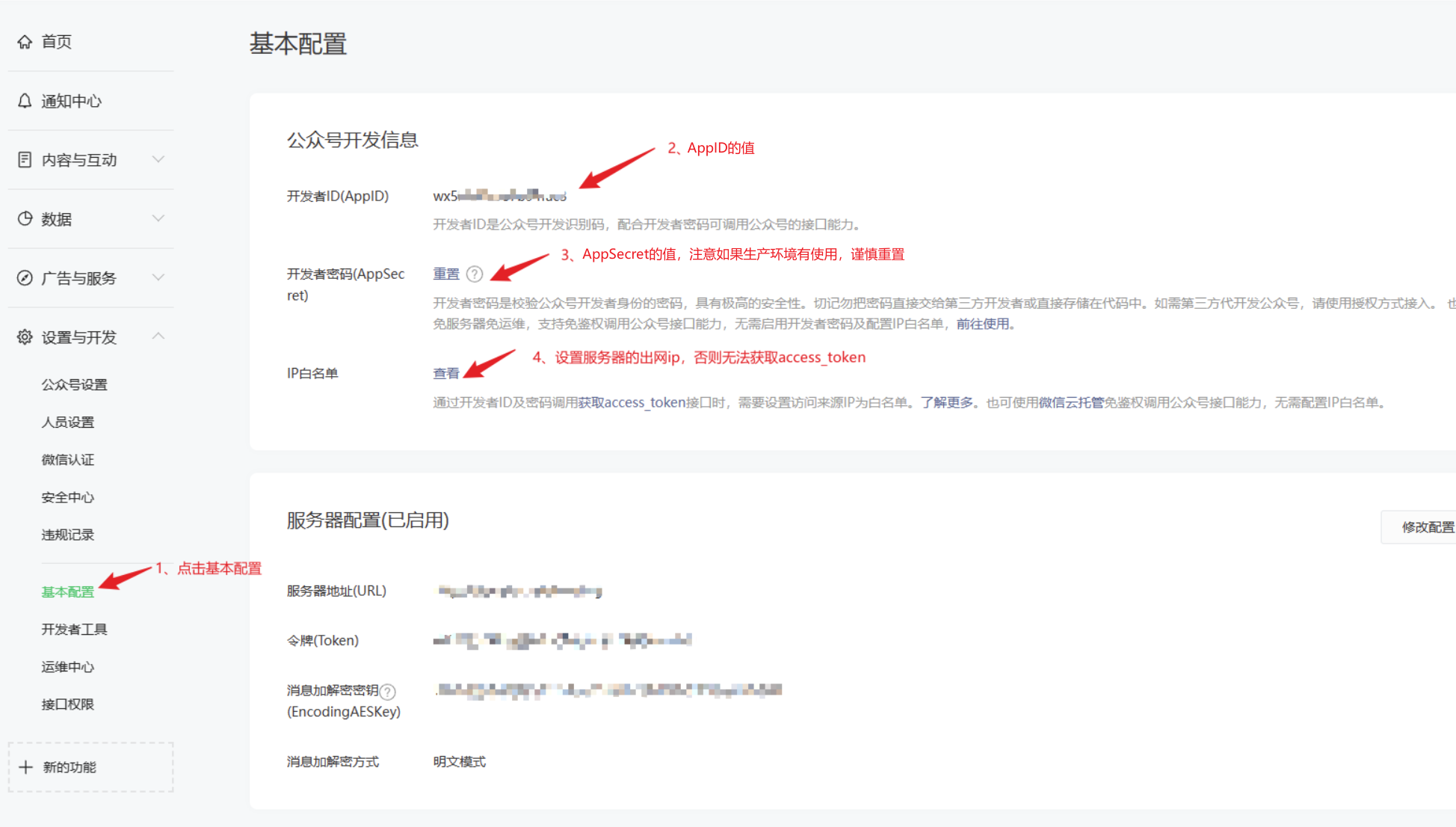The height and width of the screenshot is (827, 1456).
Task: Expand the 广告与服务 chevron
Action: [x=158, y=277]
